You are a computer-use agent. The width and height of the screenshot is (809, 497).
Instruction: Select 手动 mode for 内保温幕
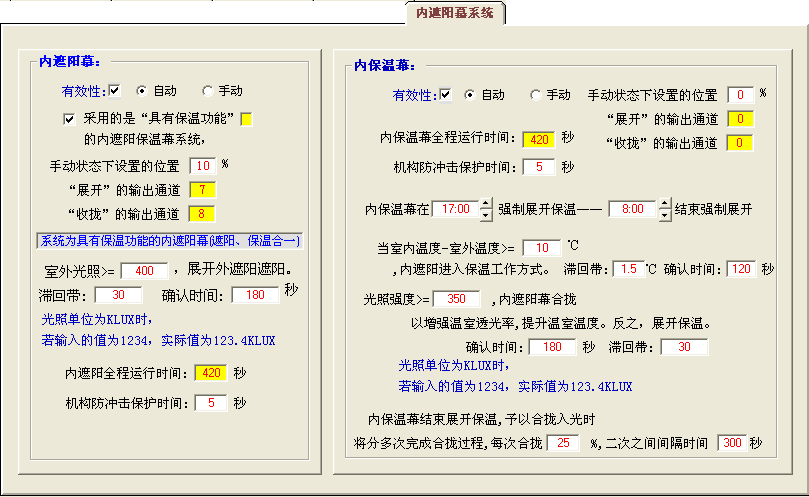tap(536, 95)
